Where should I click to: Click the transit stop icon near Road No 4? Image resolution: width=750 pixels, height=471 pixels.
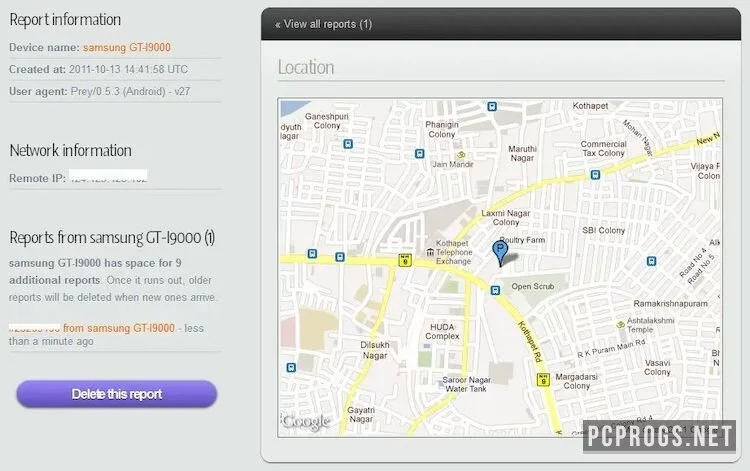pos(651,261)
